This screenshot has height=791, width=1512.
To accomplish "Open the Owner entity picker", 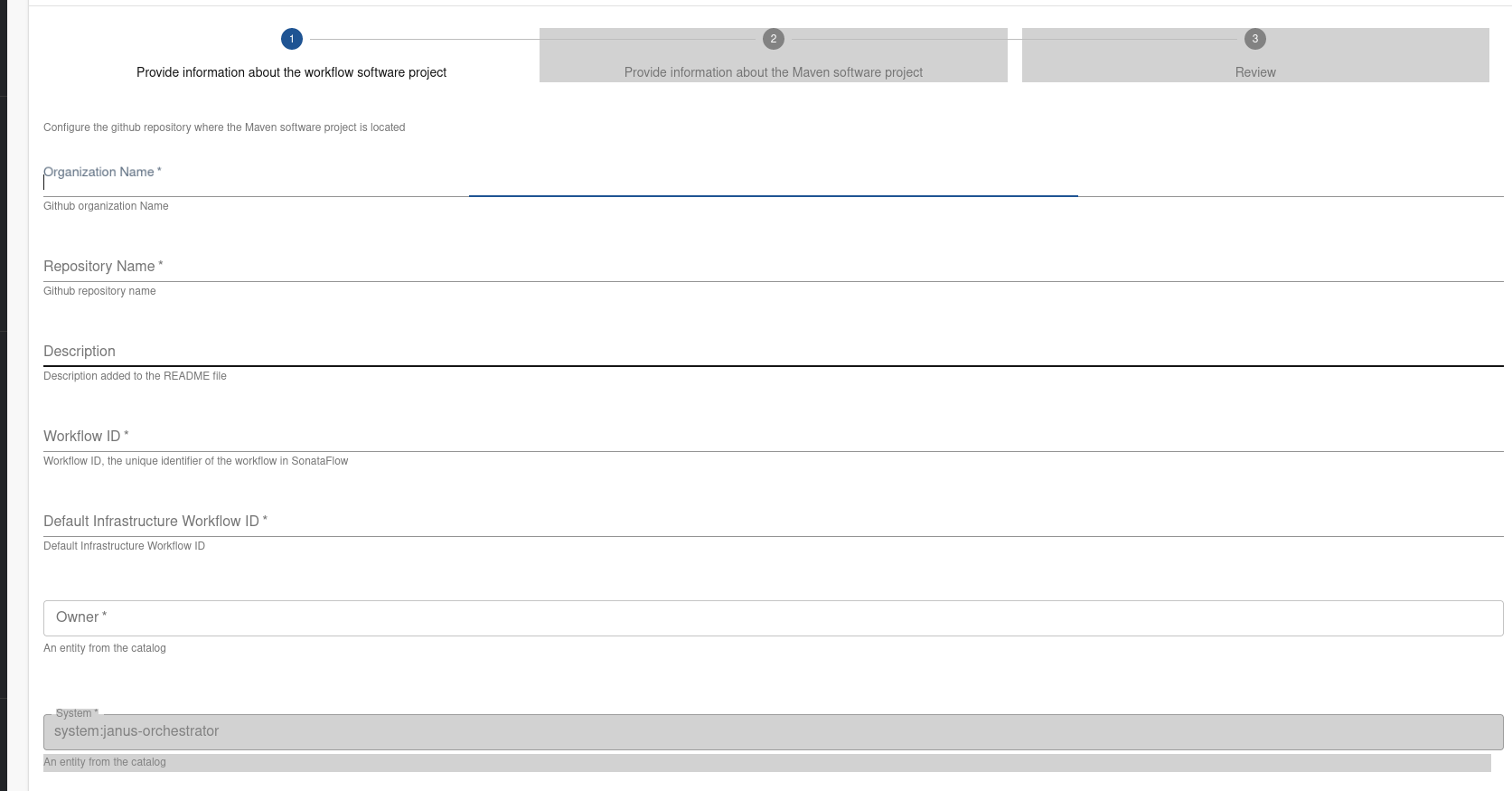I will 773,618.
